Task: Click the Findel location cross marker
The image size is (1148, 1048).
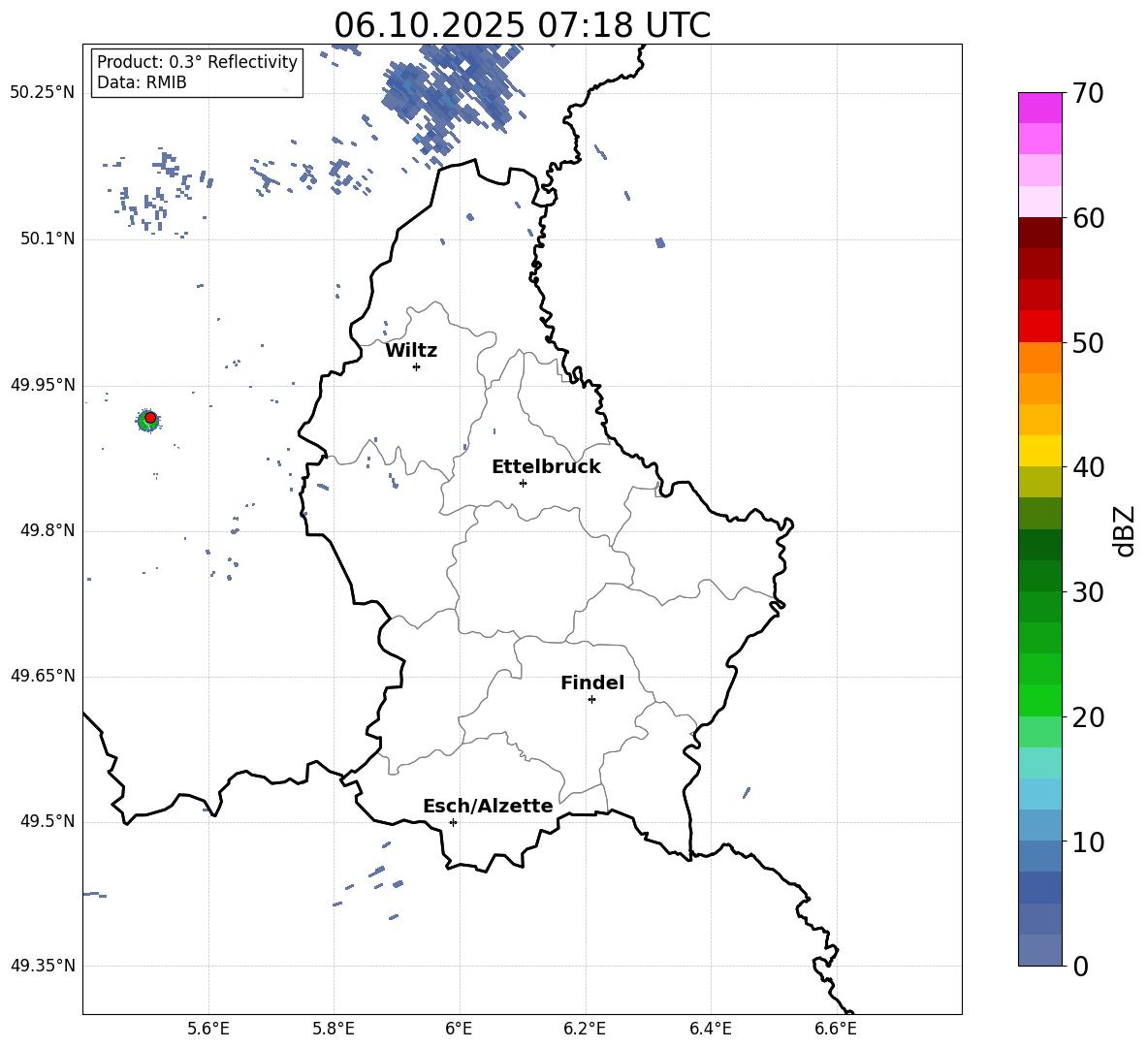Action: tap(591, 700)
